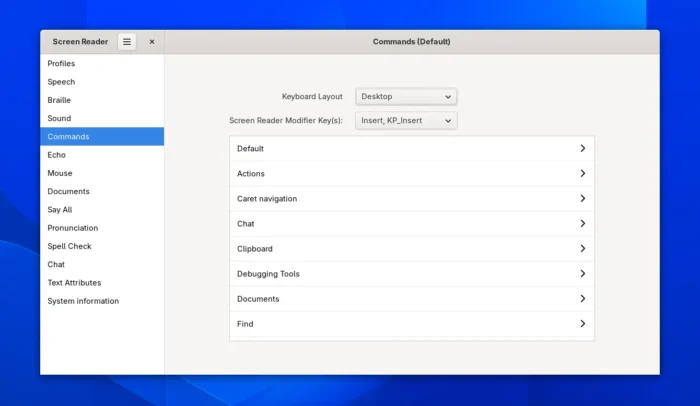Expand the Chat commands row
The height and width of the screenshot is (406, 700).
point(411,224)
